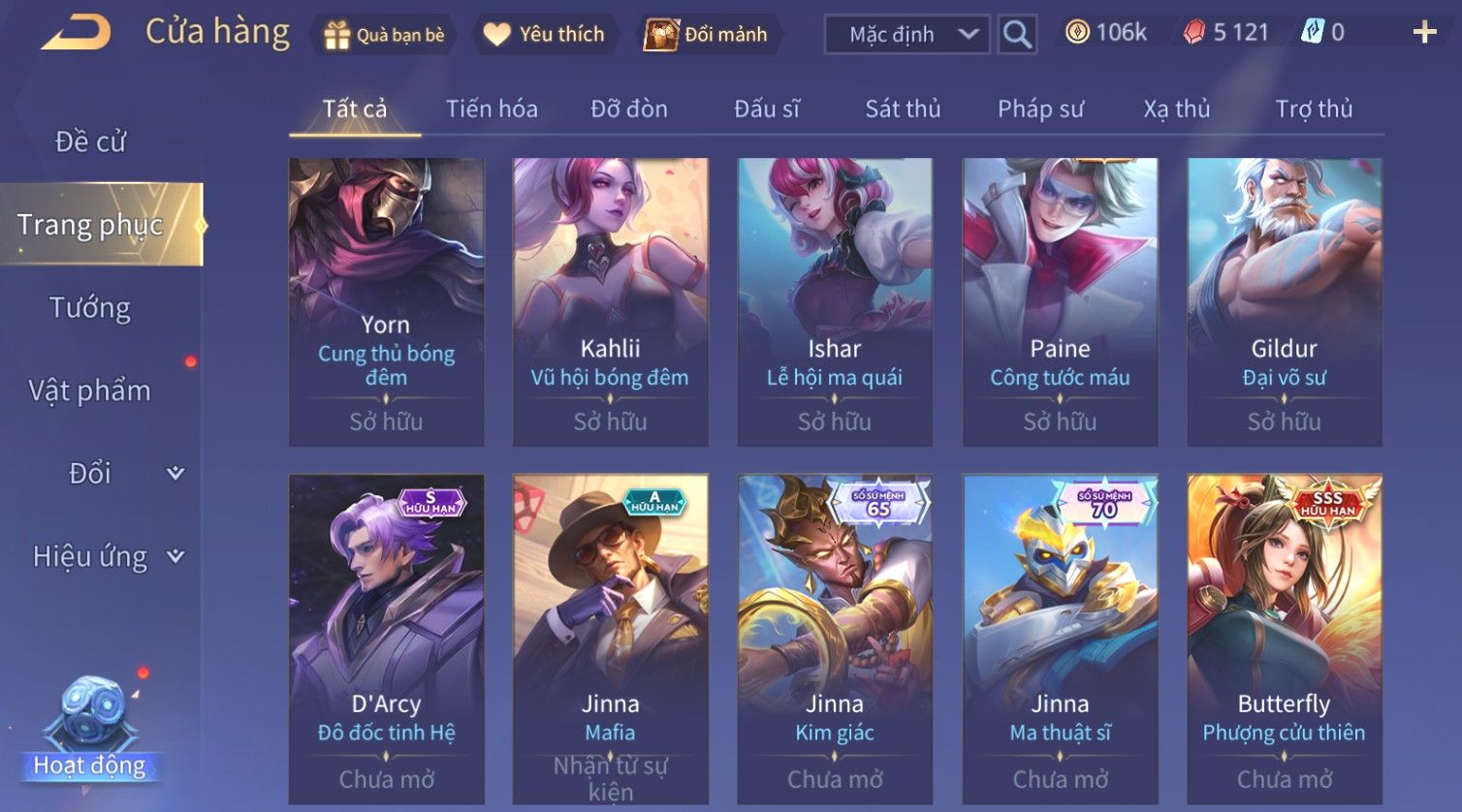Open the Tướng sidebar menu

[90, 308]
